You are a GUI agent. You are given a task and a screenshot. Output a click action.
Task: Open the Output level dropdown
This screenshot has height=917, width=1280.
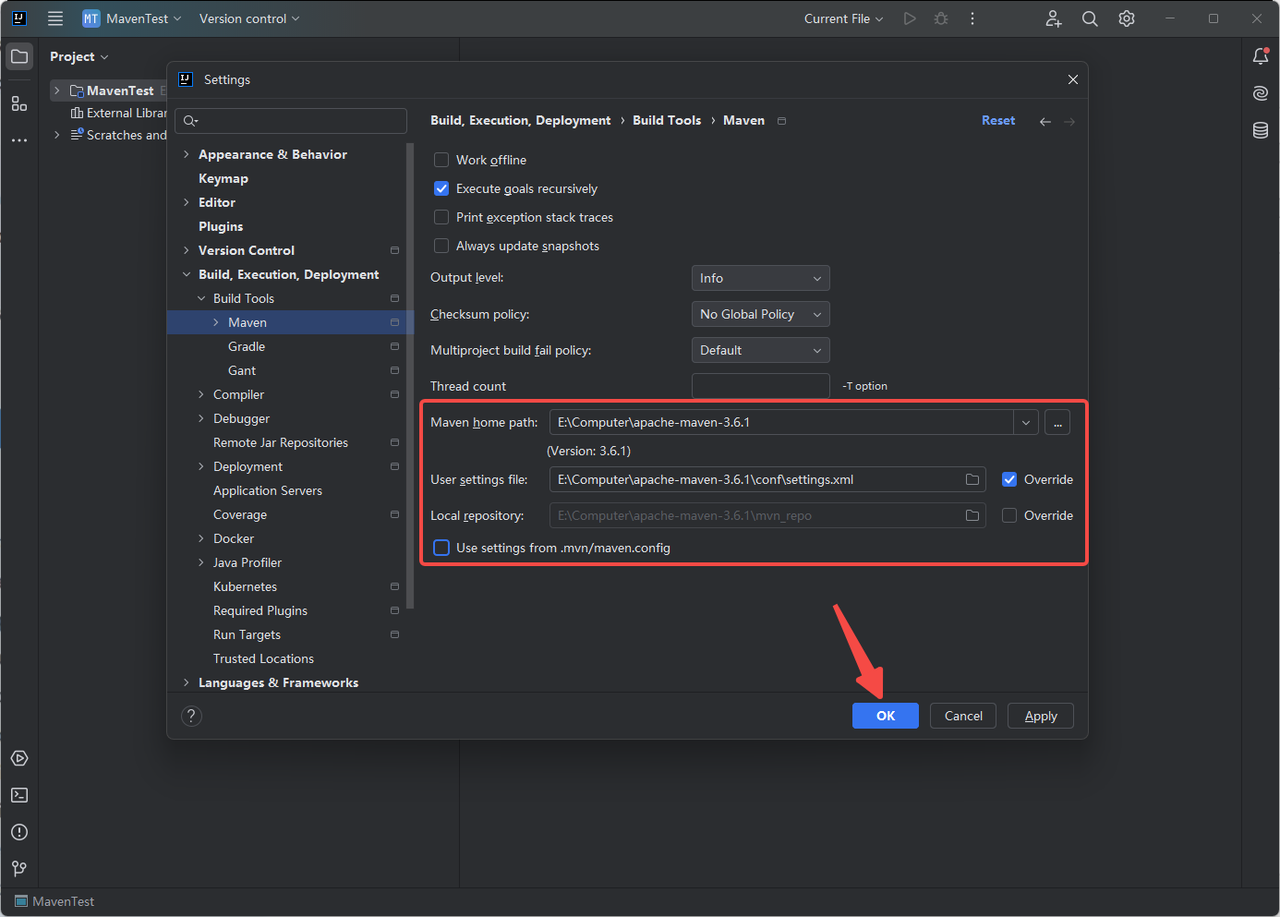click(x=760, y=278)
